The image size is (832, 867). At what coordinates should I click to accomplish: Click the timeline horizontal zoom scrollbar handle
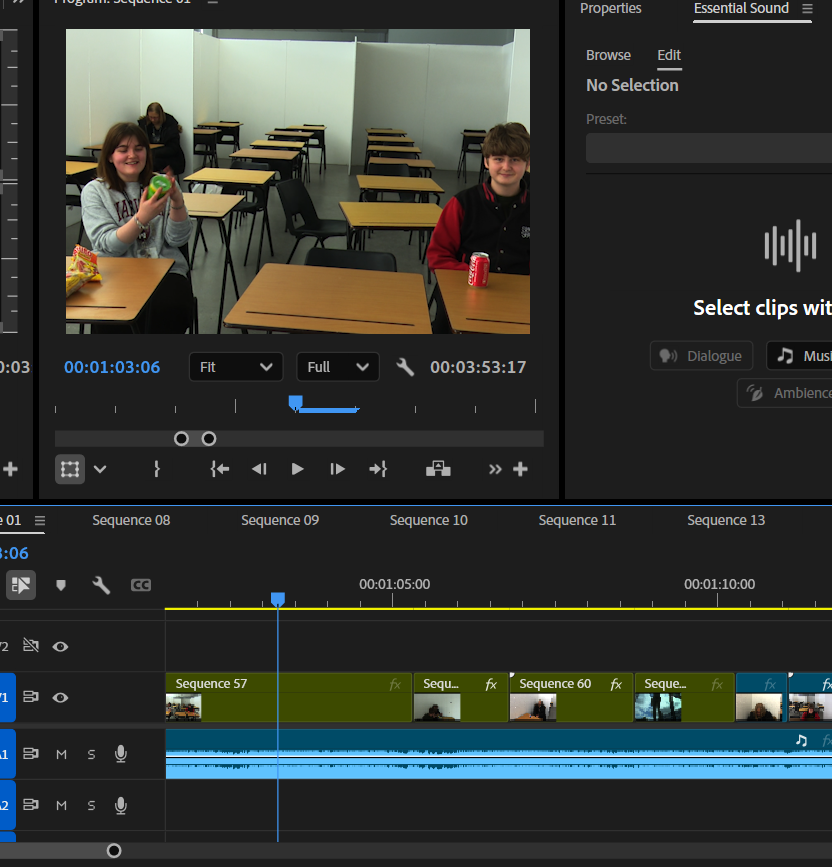[x=114, y=850]
